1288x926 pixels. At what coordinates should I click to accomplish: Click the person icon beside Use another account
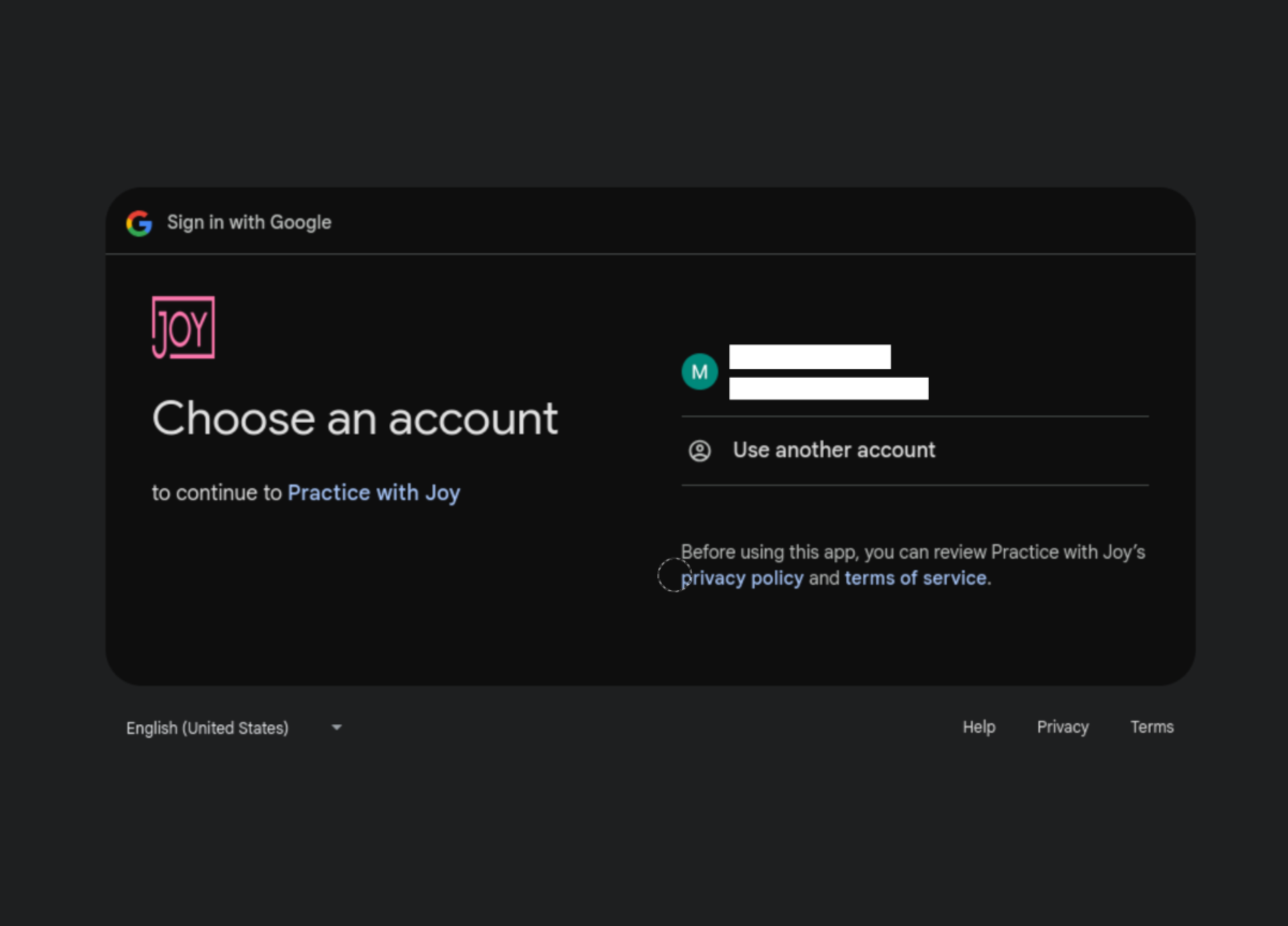tap(700, 451)
